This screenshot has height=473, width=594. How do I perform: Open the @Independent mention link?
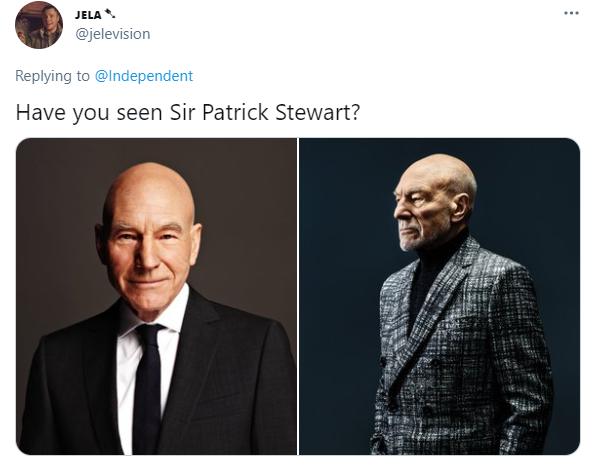coord(144,76)
